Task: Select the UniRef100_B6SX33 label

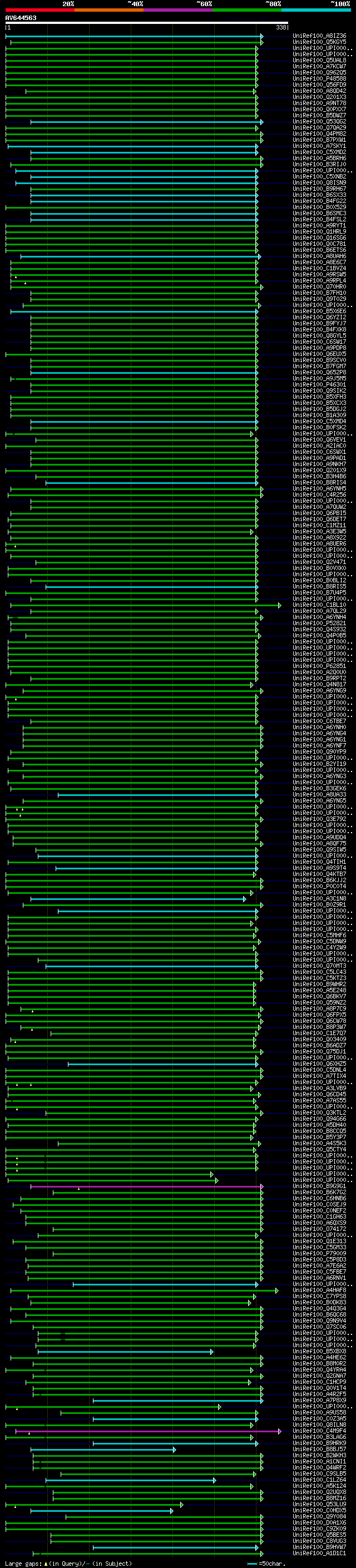Action: tap(319, 195)
